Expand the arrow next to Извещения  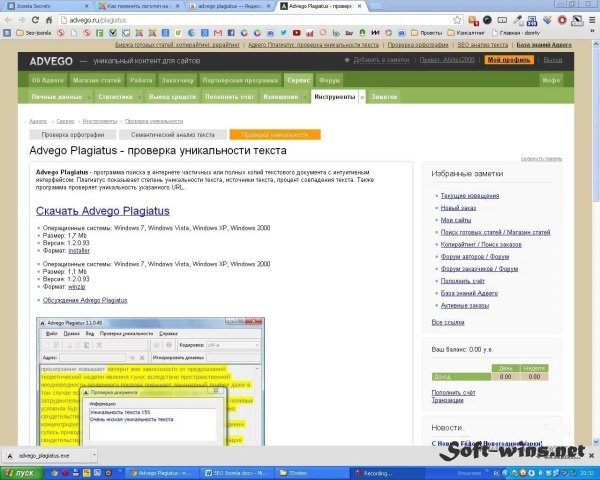[305, 98]
